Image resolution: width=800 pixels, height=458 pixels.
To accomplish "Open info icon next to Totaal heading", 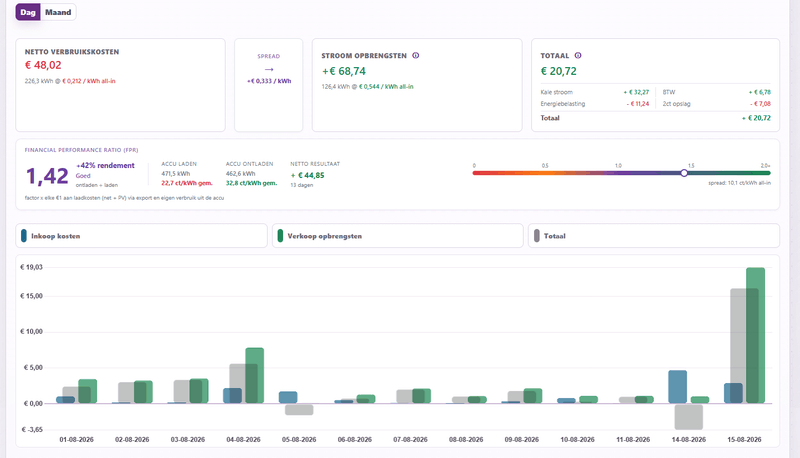I will click(x=578, y=56).
